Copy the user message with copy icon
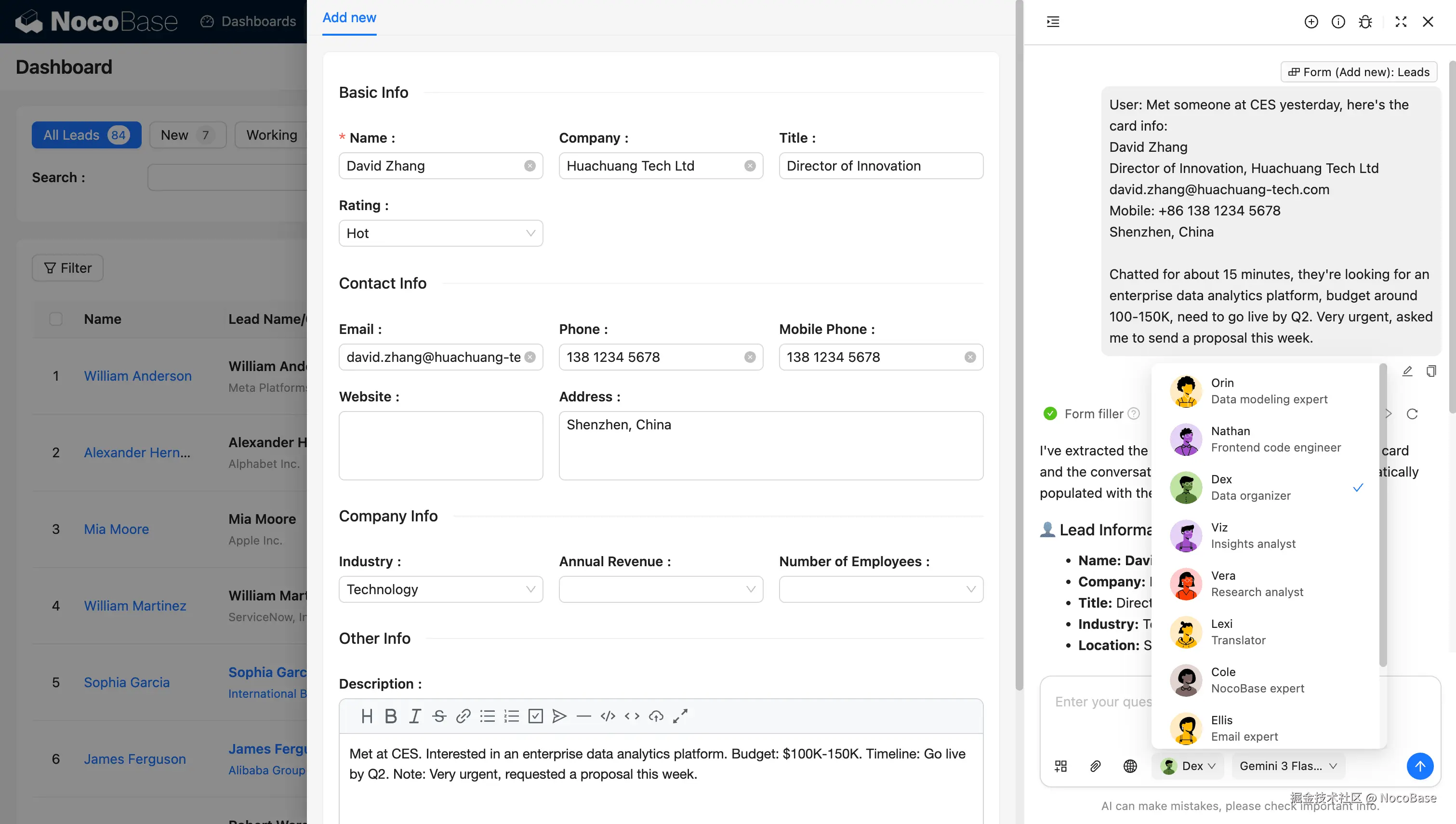The height and width of the screenshot is (824, 1456). 1430,371
